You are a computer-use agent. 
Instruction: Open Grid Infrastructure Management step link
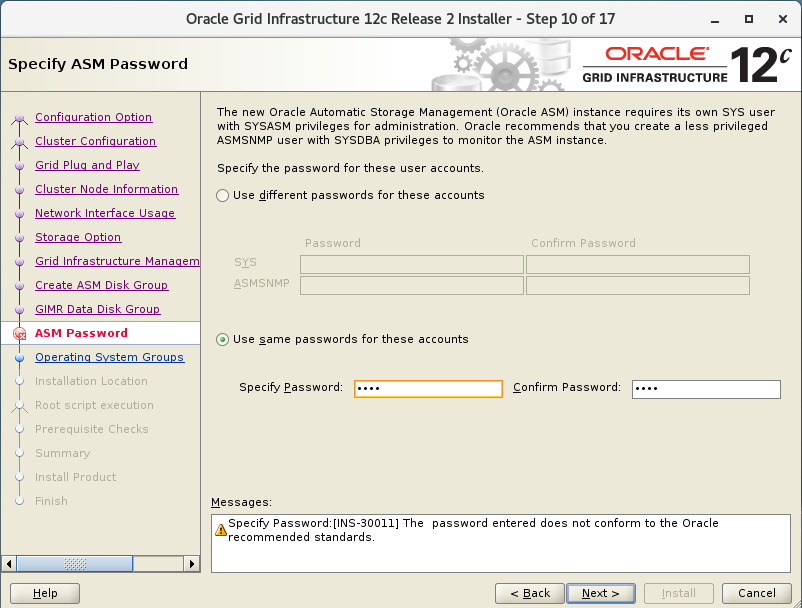pos(117,261)
